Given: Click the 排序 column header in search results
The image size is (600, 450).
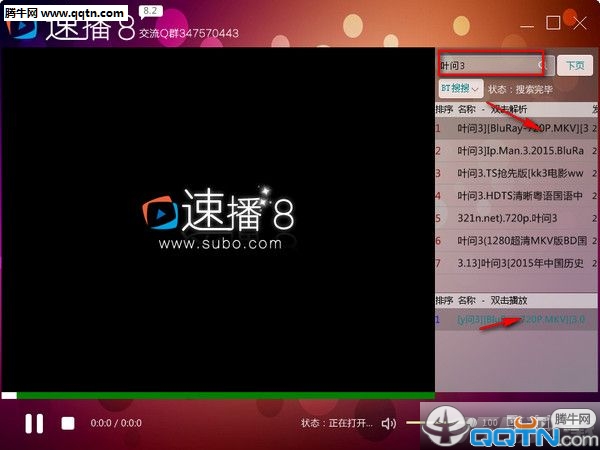Looking at the screenshot, I should tap(444, 109).
